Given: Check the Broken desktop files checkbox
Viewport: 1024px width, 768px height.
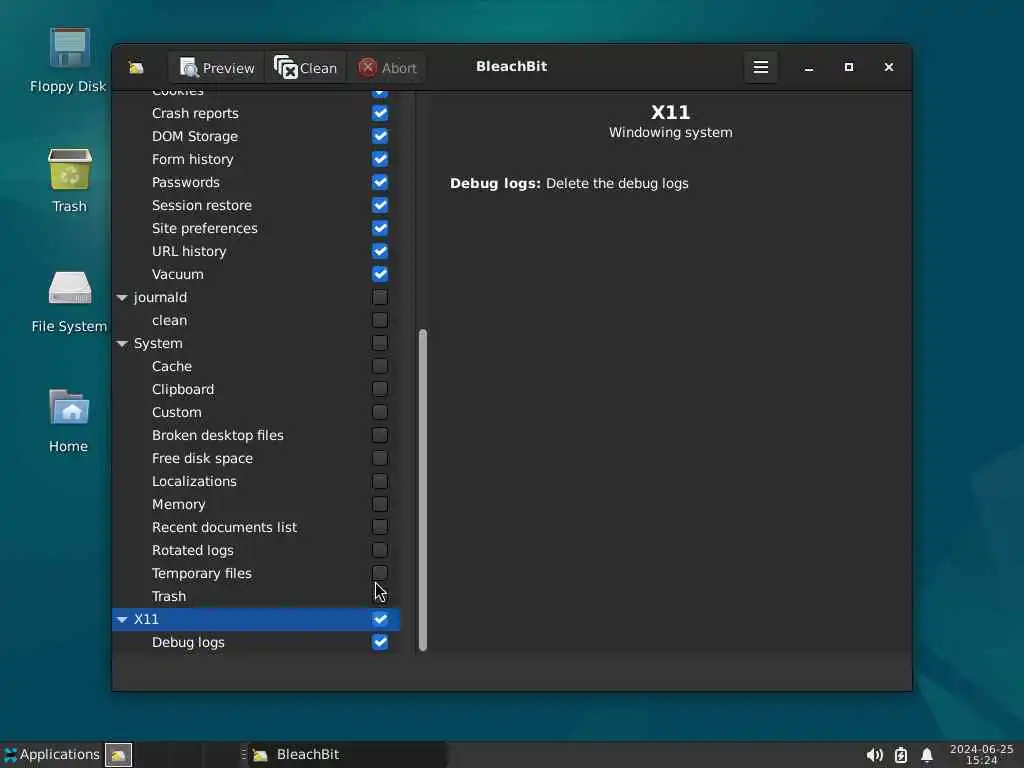Looking at the screenshot, I should coord(380,435).
